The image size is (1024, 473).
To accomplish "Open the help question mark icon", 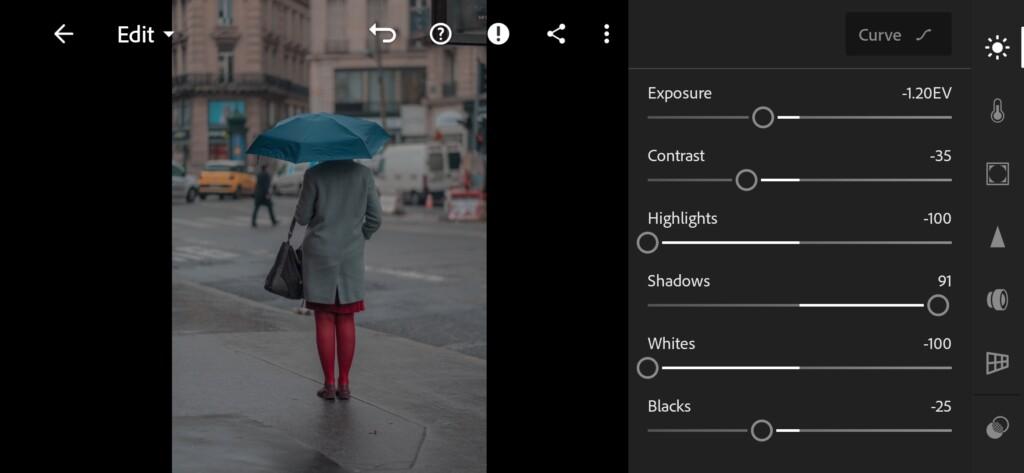I will (x=441, y=34).
